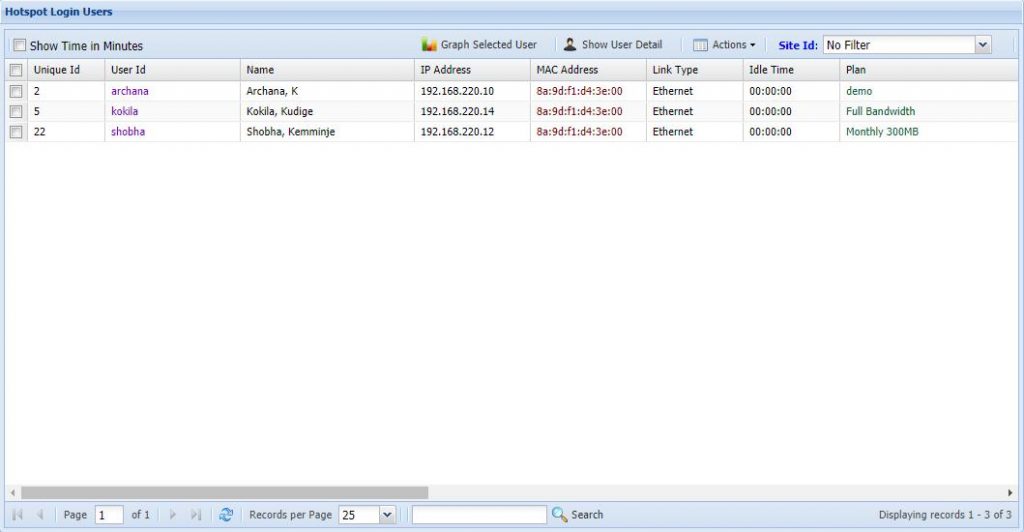Select the checkbox for user archana
The width and height of the screenshot is (1024, 532).
(16, 91)
